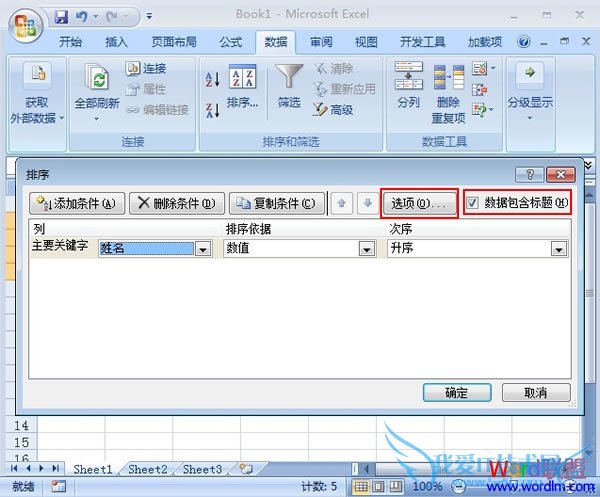Confirm sort with 确定 button

[457, 393]
